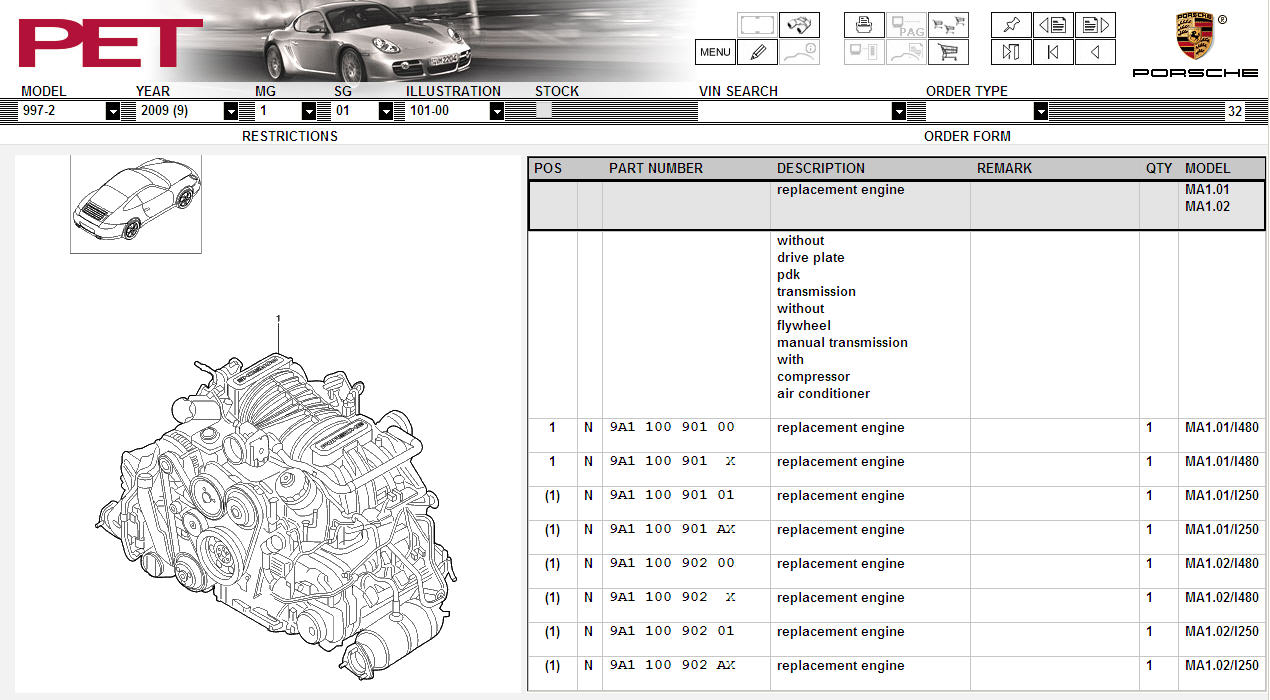Click the ORDER FORM label
This screenshot has height=700, width=1270.
(966, 136)
